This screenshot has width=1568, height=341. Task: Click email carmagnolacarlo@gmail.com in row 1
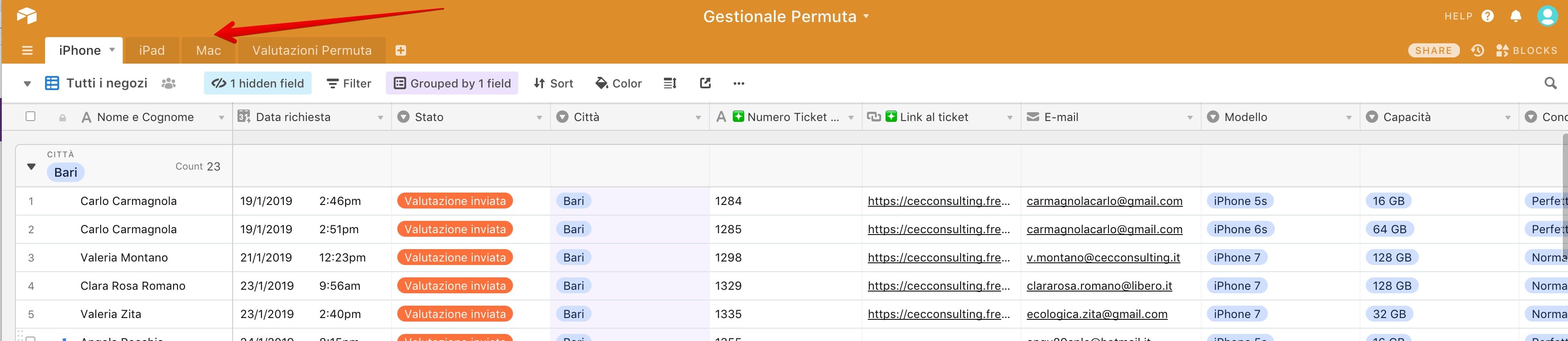1104,201
